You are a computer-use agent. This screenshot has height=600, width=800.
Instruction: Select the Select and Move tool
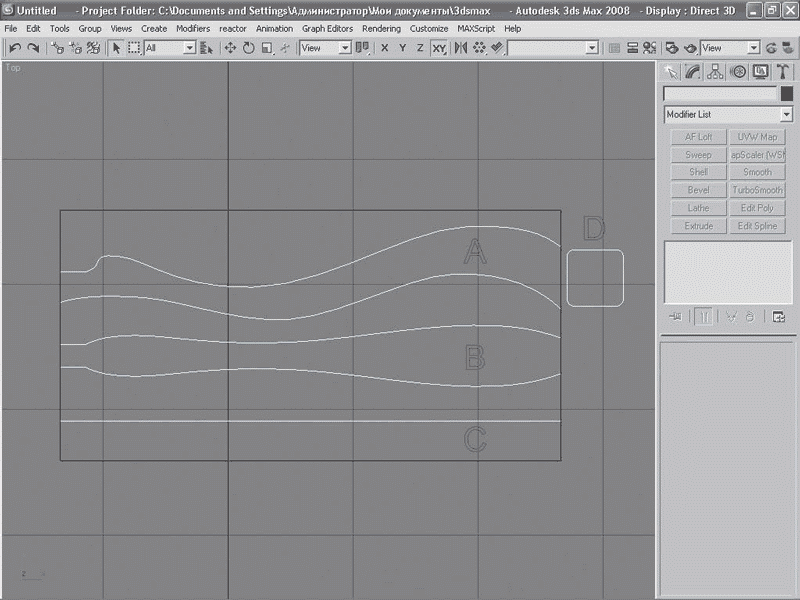(230, 48)
